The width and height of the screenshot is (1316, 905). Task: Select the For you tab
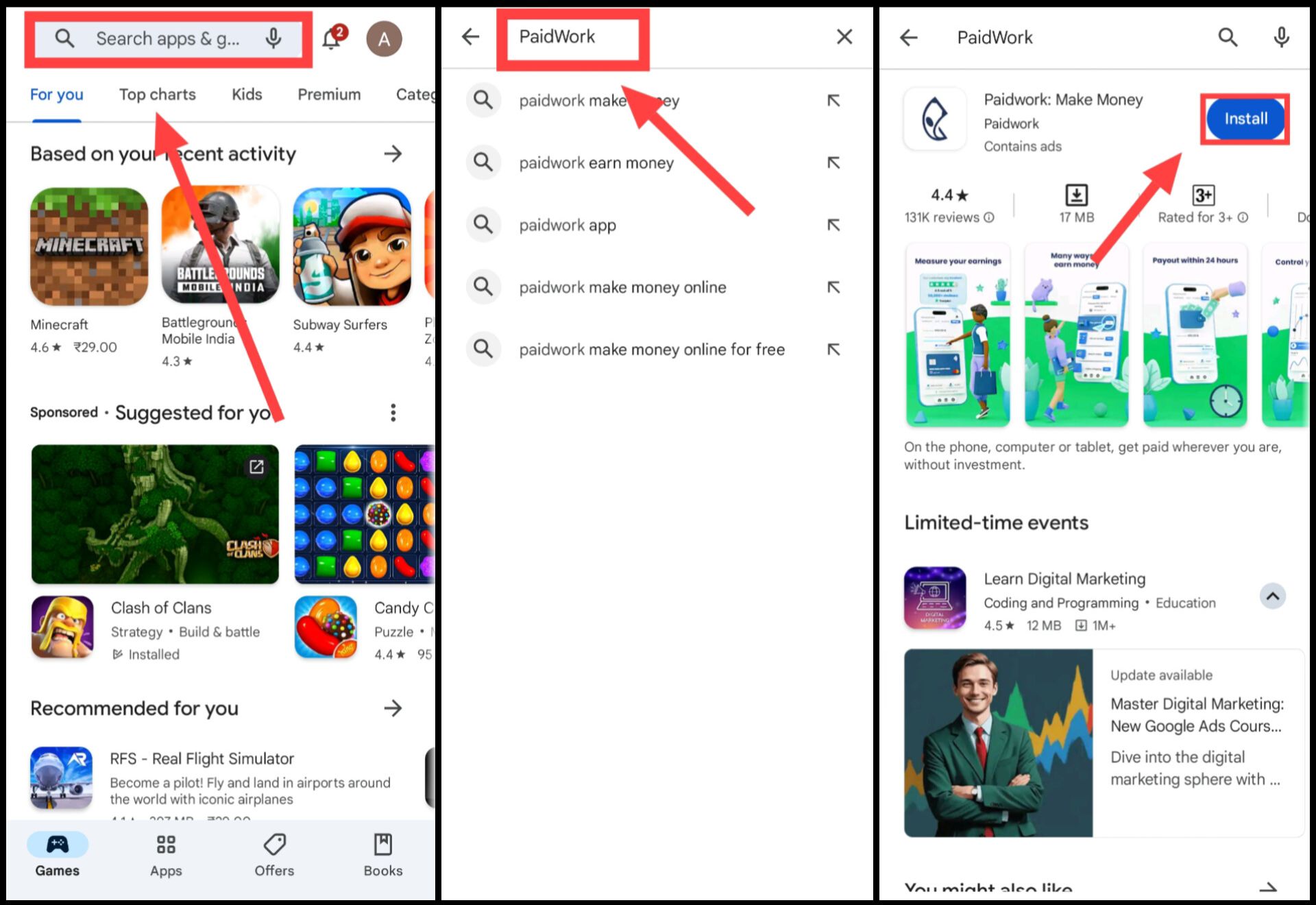click(x=57, y=95)
